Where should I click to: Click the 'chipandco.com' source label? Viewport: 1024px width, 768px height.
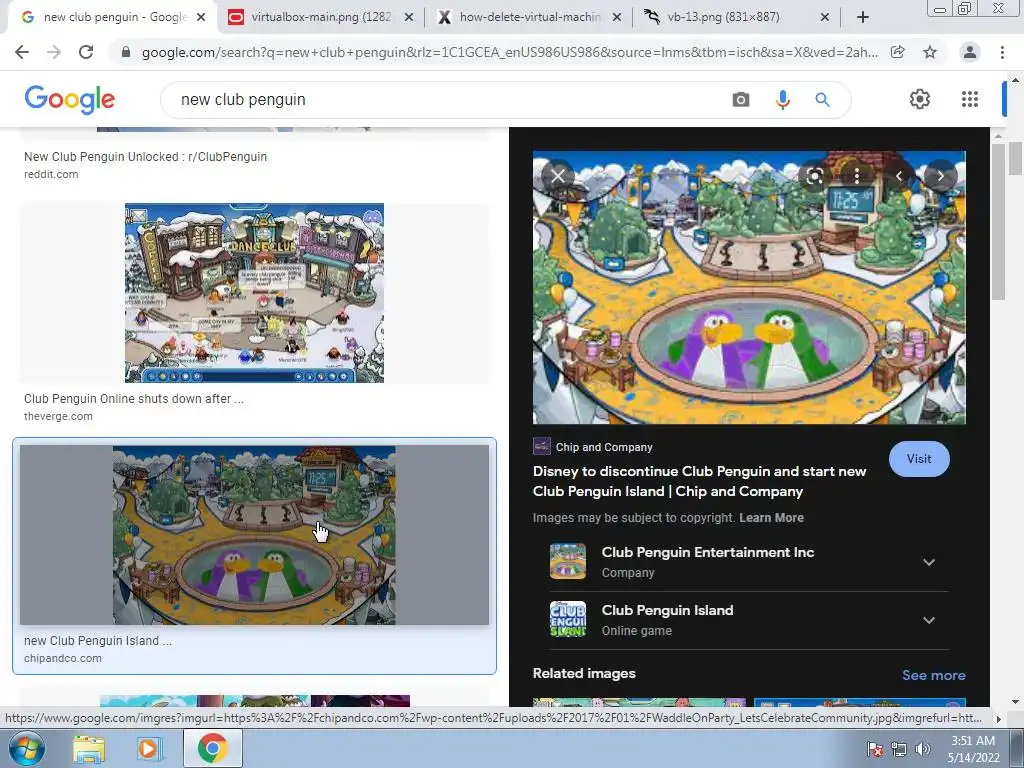point(63,658)
